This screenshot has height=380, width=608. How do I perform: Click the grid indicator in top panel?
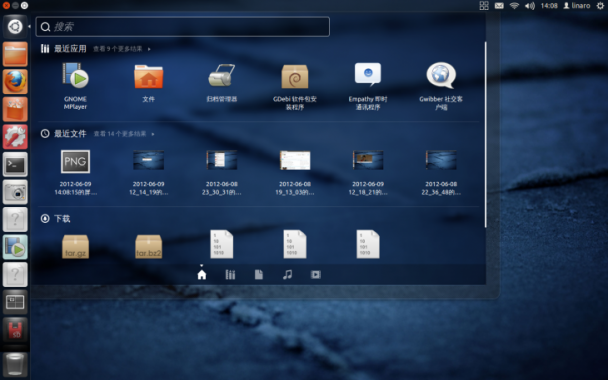pos(484,5)
